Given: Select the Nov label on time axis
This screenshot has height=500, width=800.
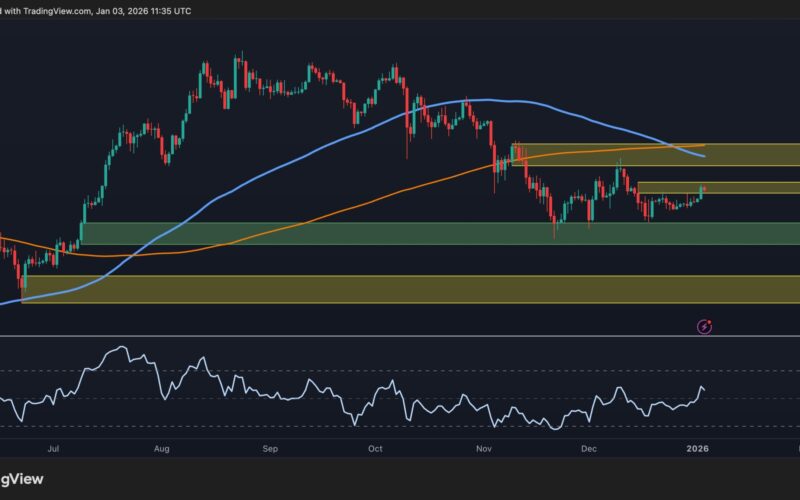Looking at the screenshot, I should tap(484, 451).
